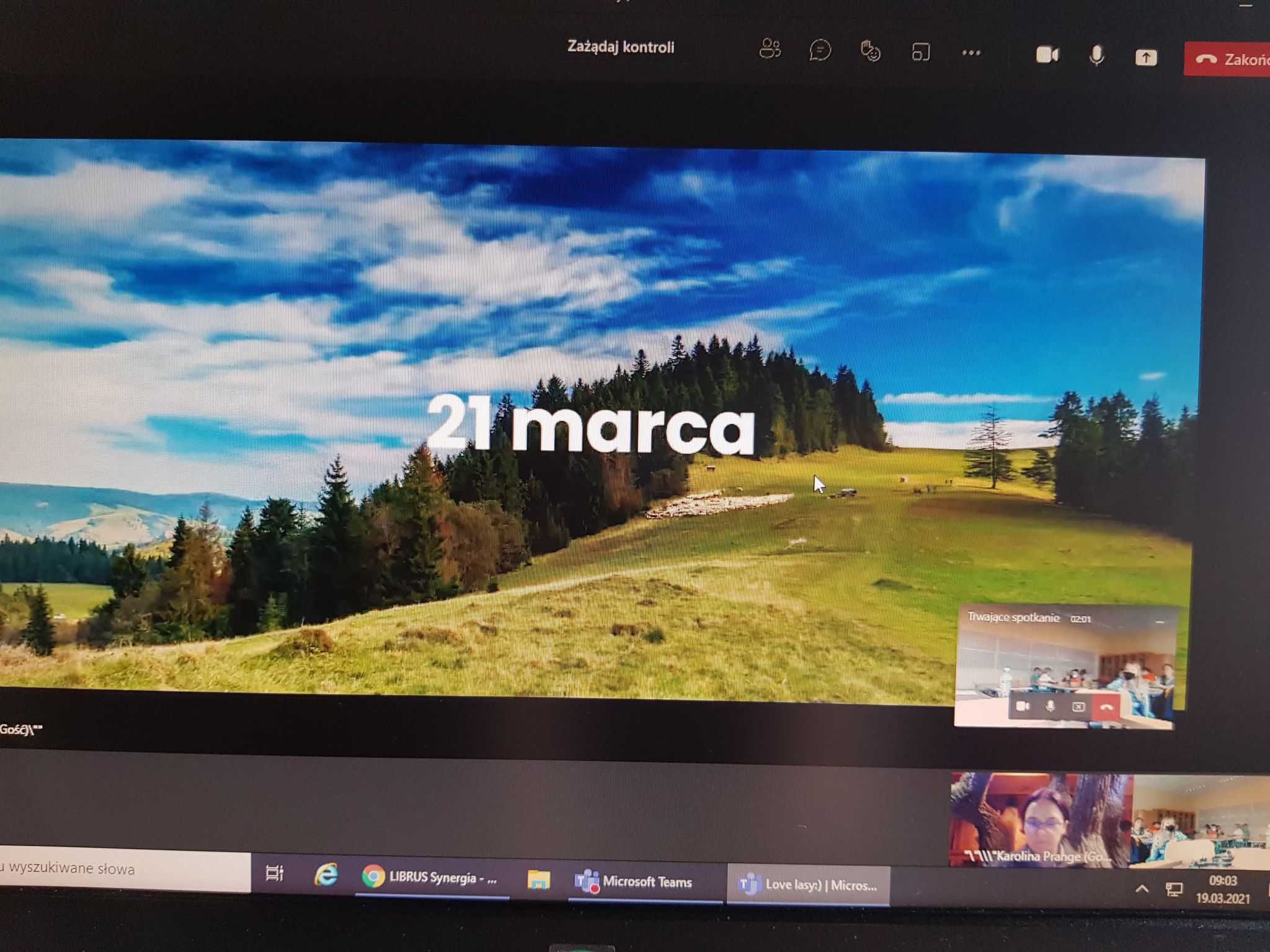Select Karolina Prange video thumbnail
The height and width of the screenshot is (952, 1270).
pyautogui.click(x=1041, y=819)
